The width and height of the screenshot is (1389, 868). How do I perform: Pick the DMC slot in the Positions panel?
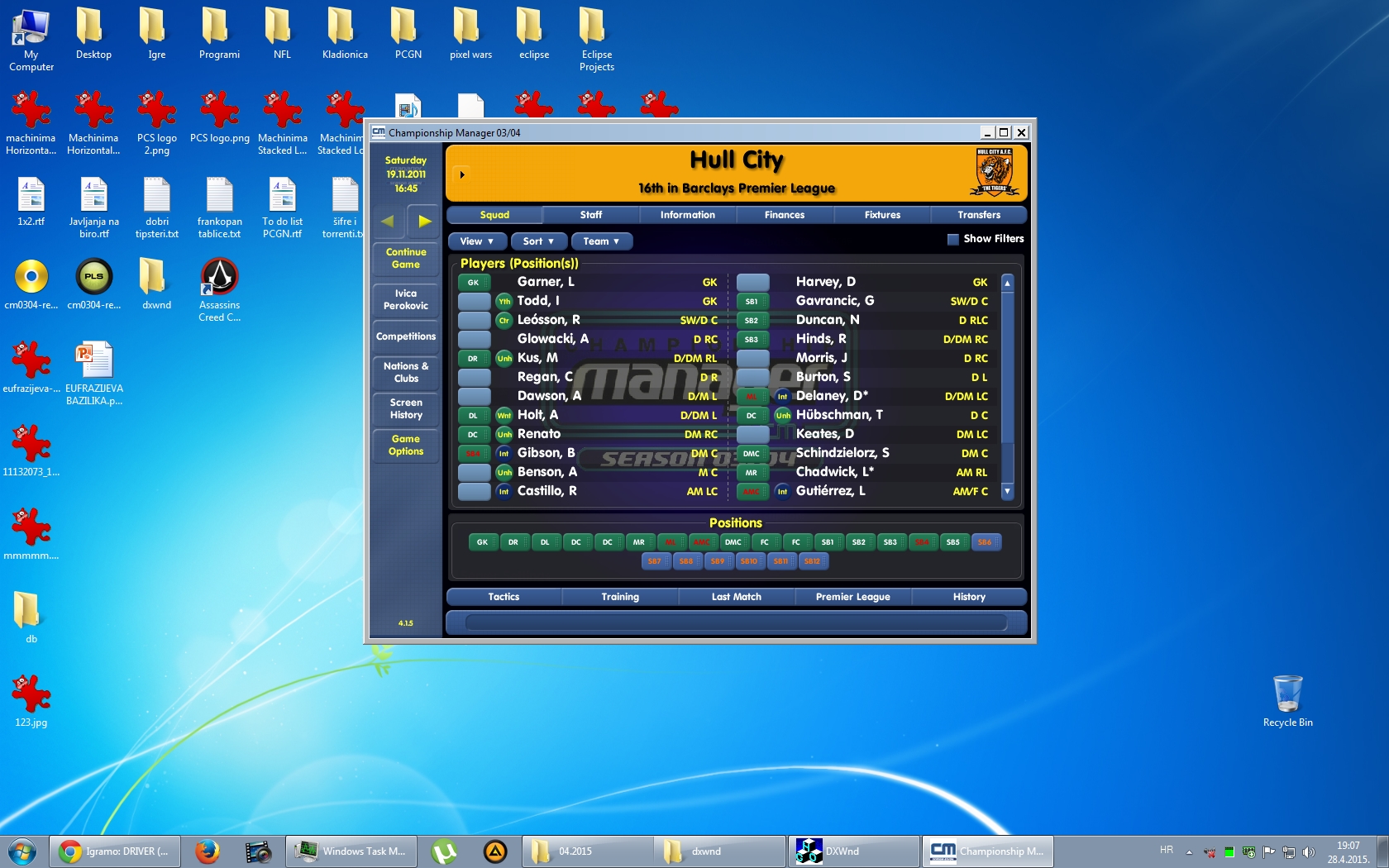733,542
